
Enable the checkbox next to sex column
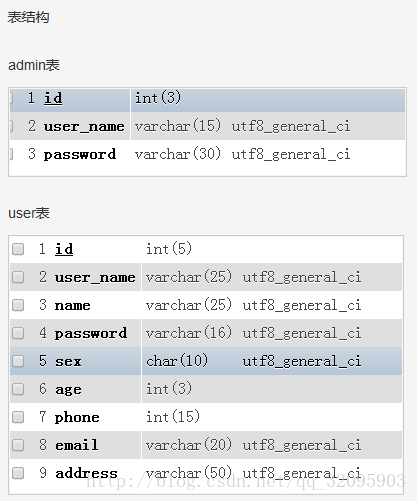tap(18, 361)
